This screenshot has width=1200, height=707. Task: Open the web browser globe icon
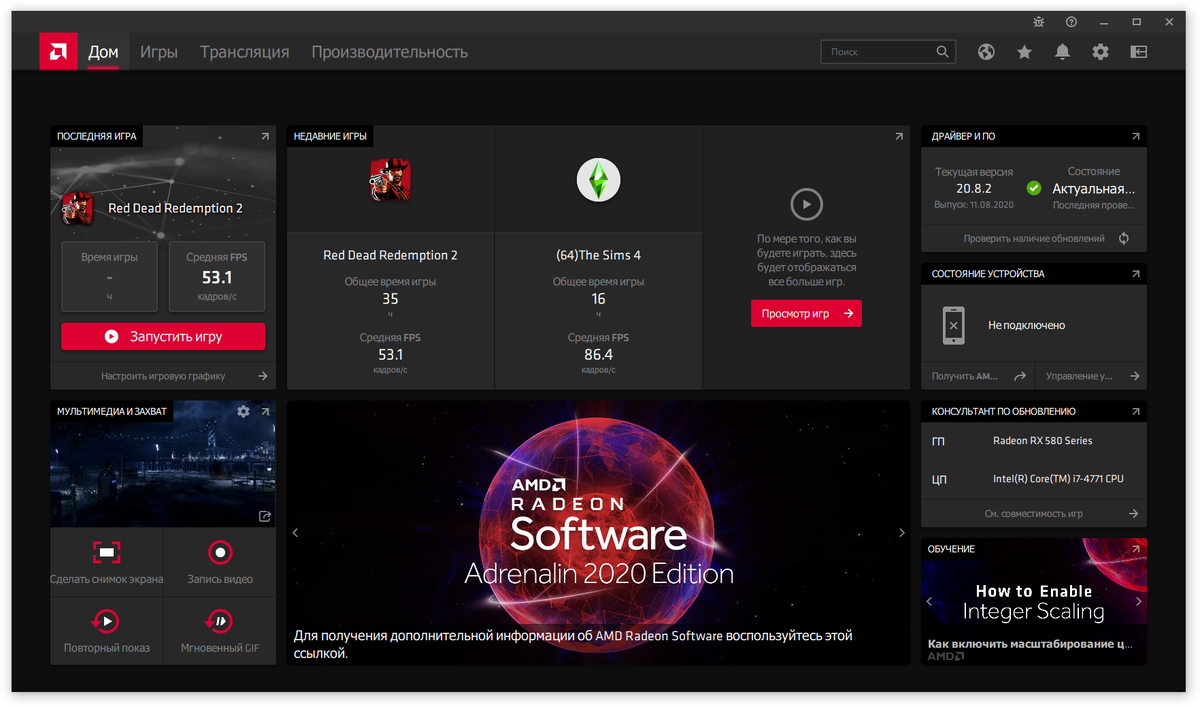coord(986,52)
